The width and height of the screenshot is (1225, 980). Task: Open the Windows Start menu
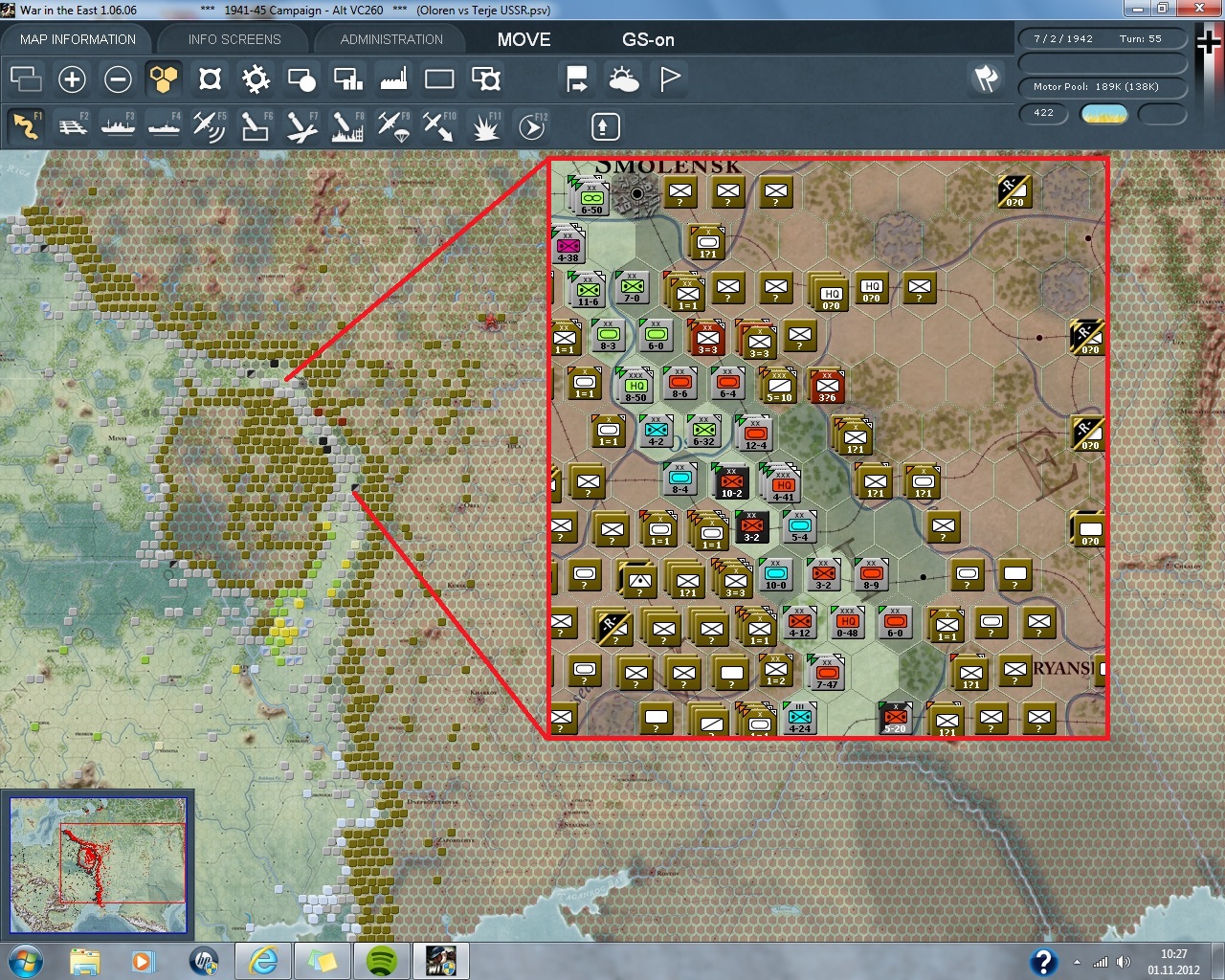coord(26,961)
